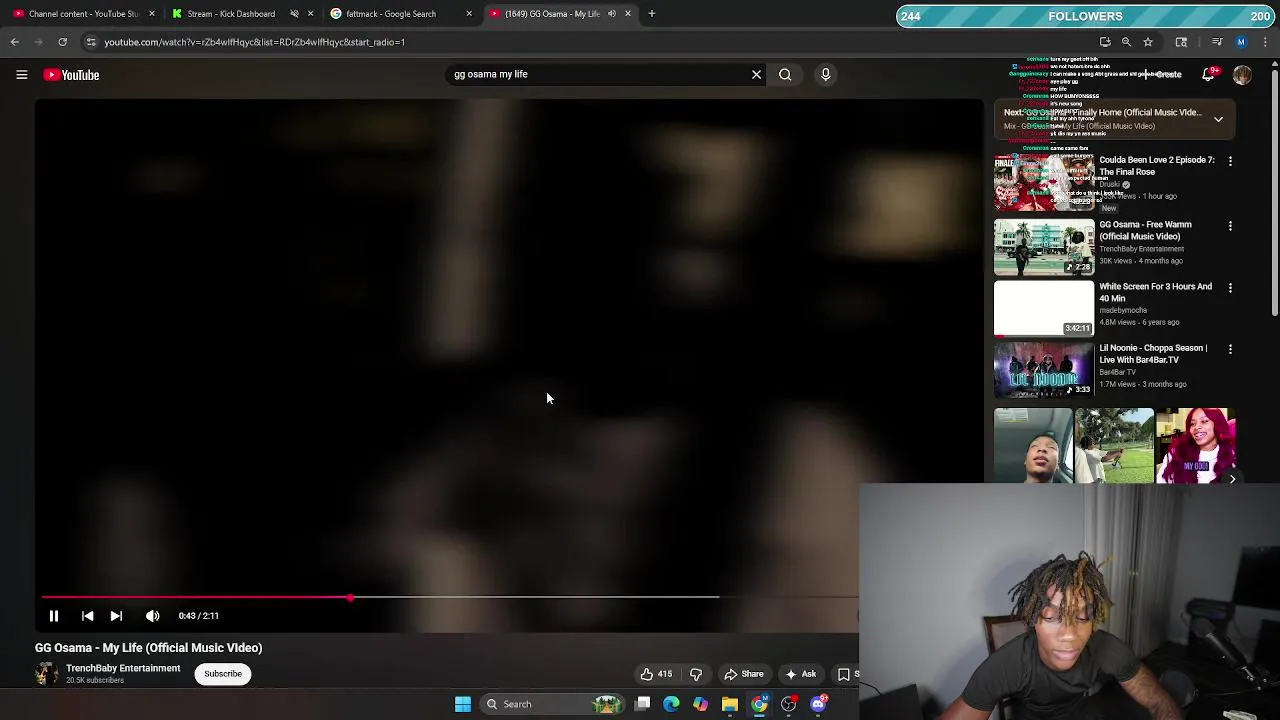
Task: Open the YouTube account avatar menu
Action: tap(1242, 75)
